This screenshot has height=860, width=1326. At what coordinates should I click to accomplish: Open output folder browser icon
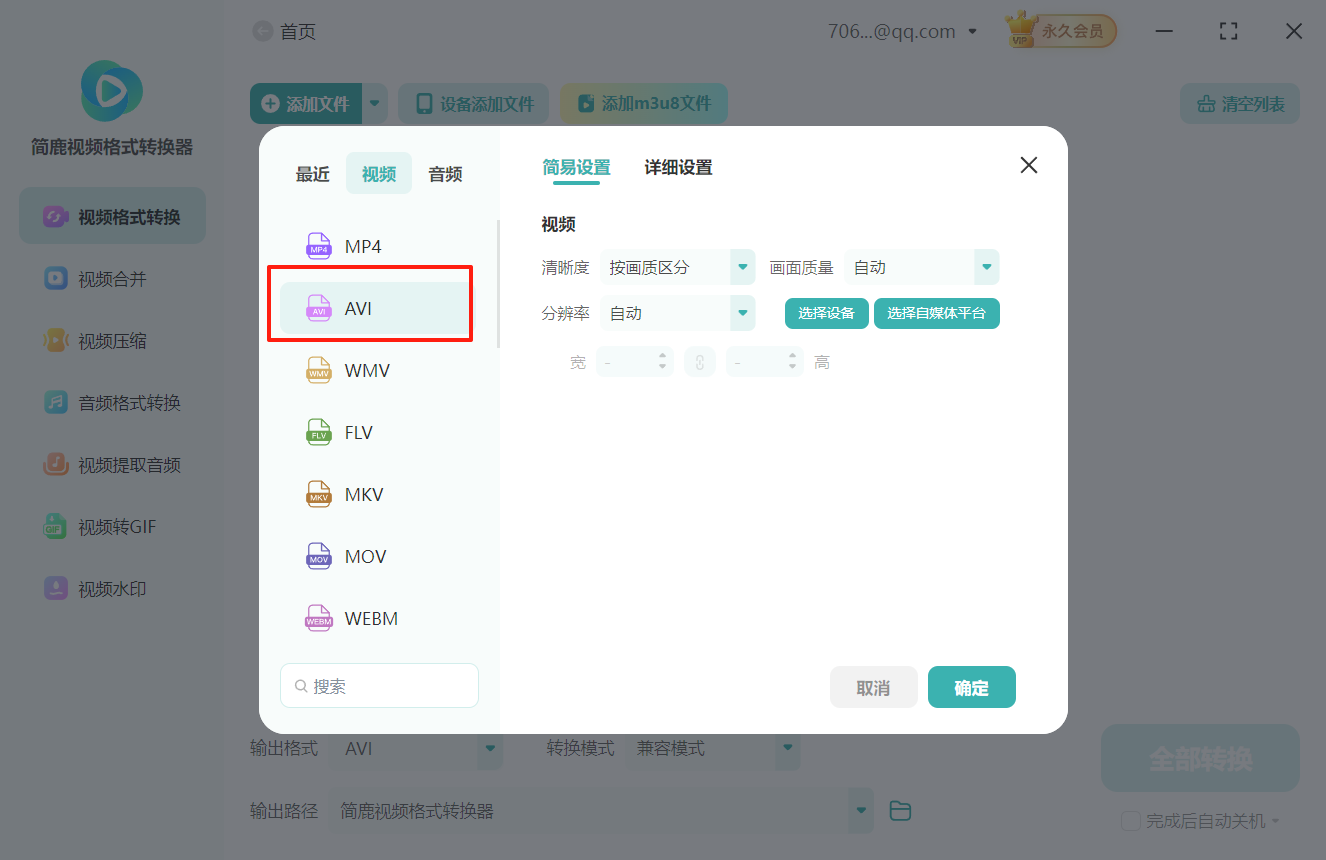point(899,810)
